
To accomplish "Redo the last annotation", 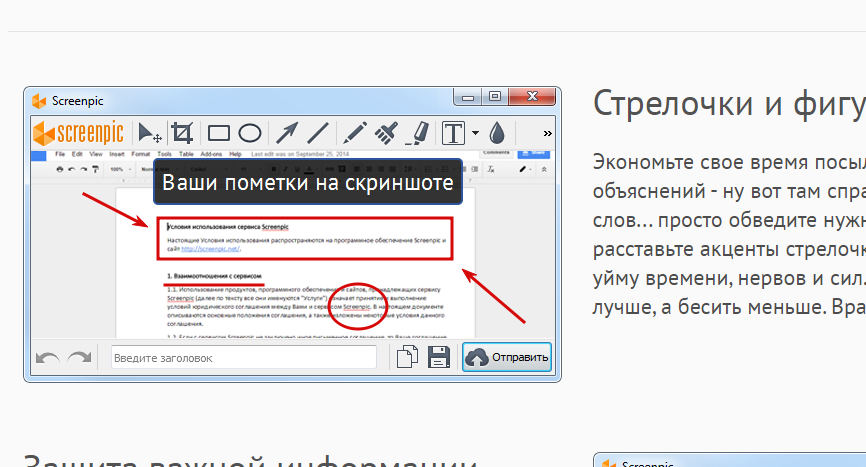I will click(x=80, y=358).
